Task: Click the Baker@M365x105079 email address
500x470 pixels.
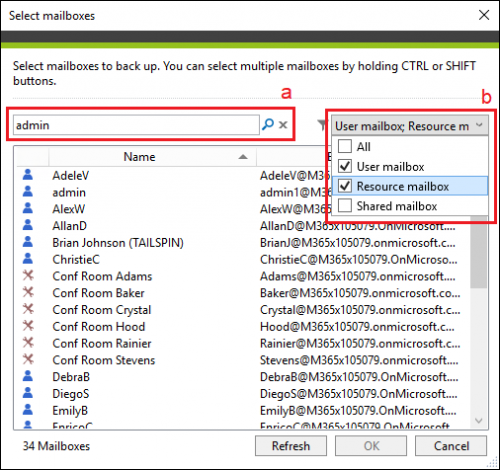Action: coord(360,293)
